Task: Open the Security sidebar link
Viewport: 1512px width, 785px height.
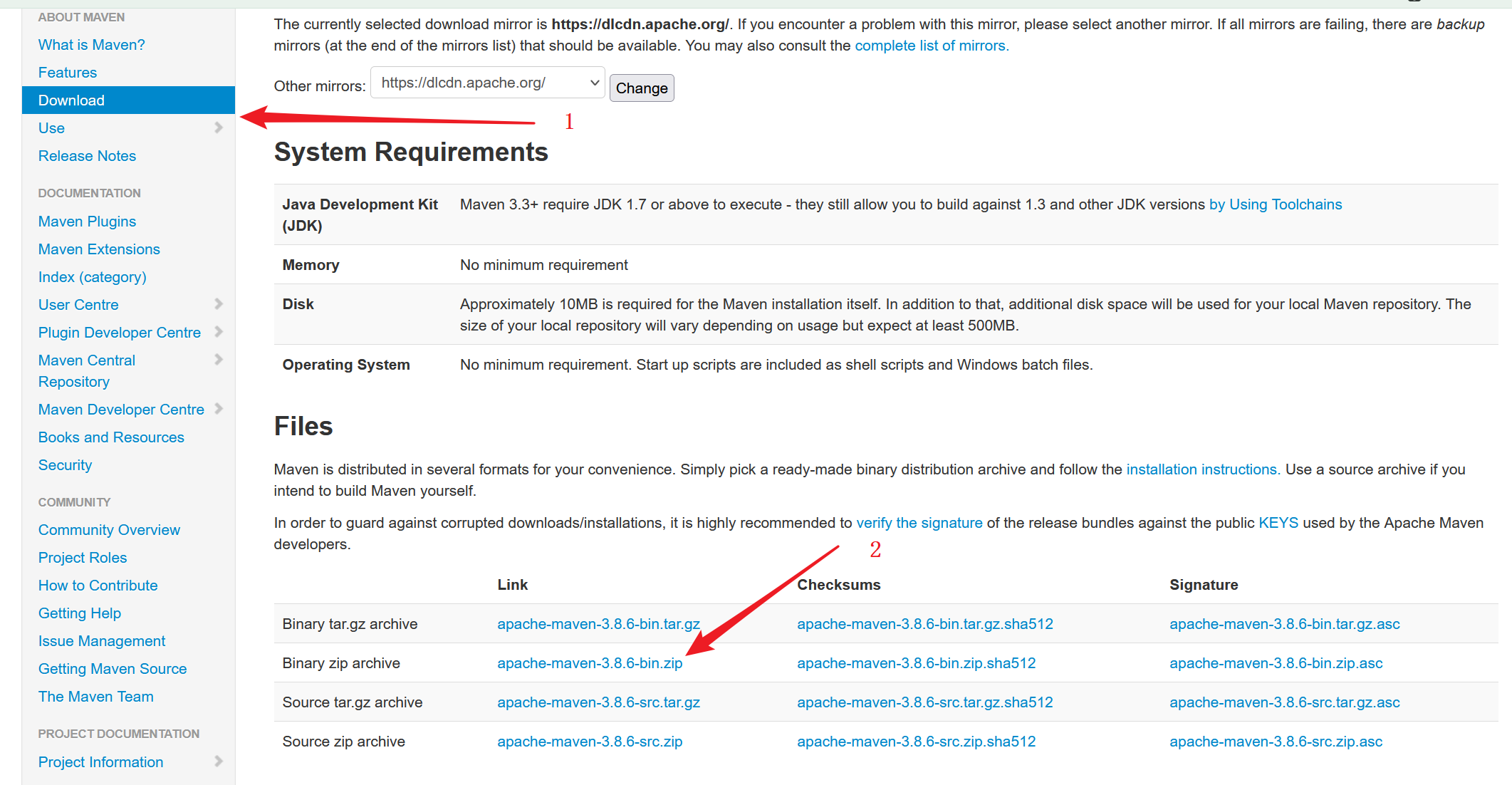Action: [x=65, y=465]
